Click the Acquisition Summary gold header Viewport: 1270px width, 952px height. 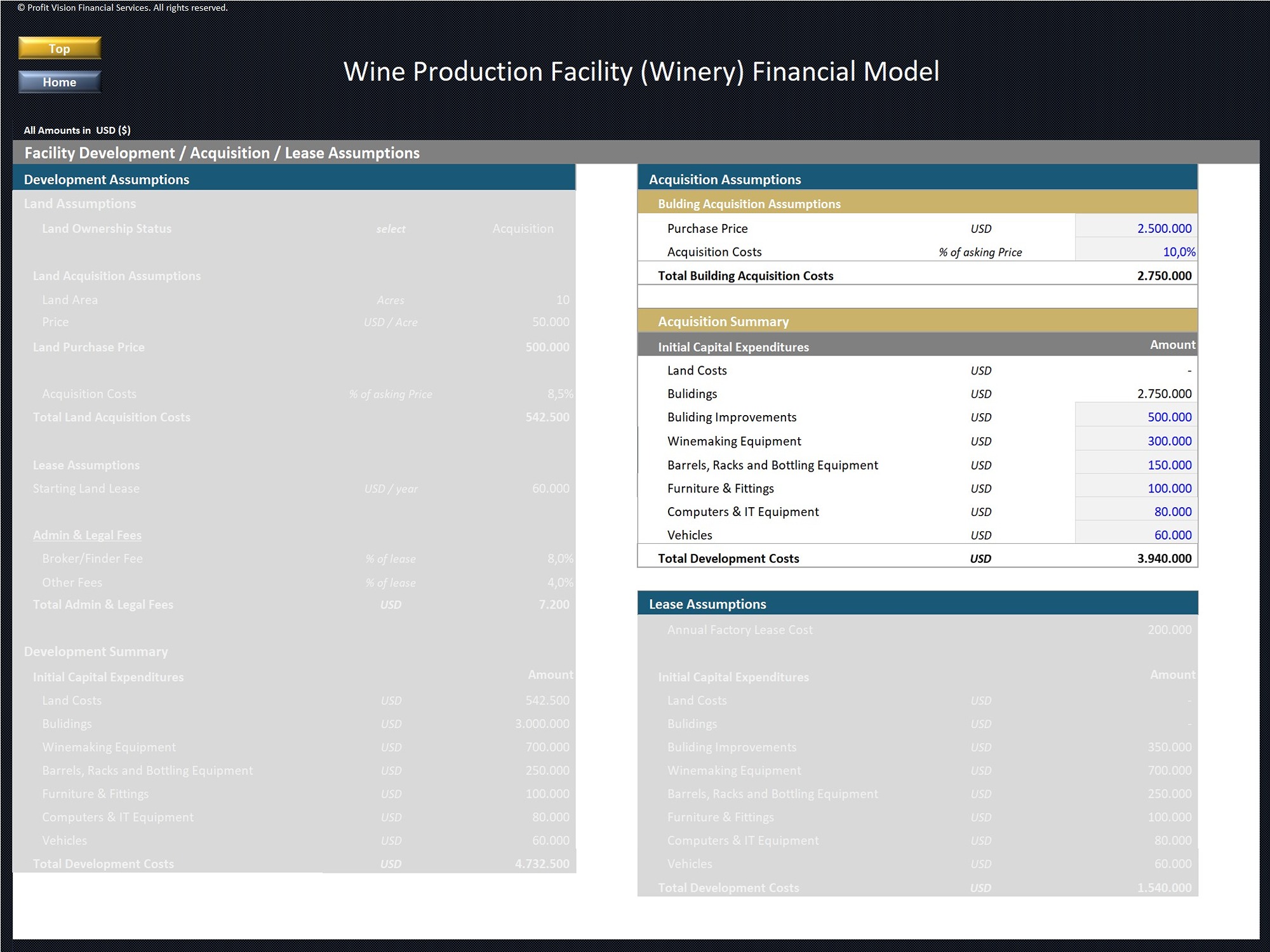917,321
